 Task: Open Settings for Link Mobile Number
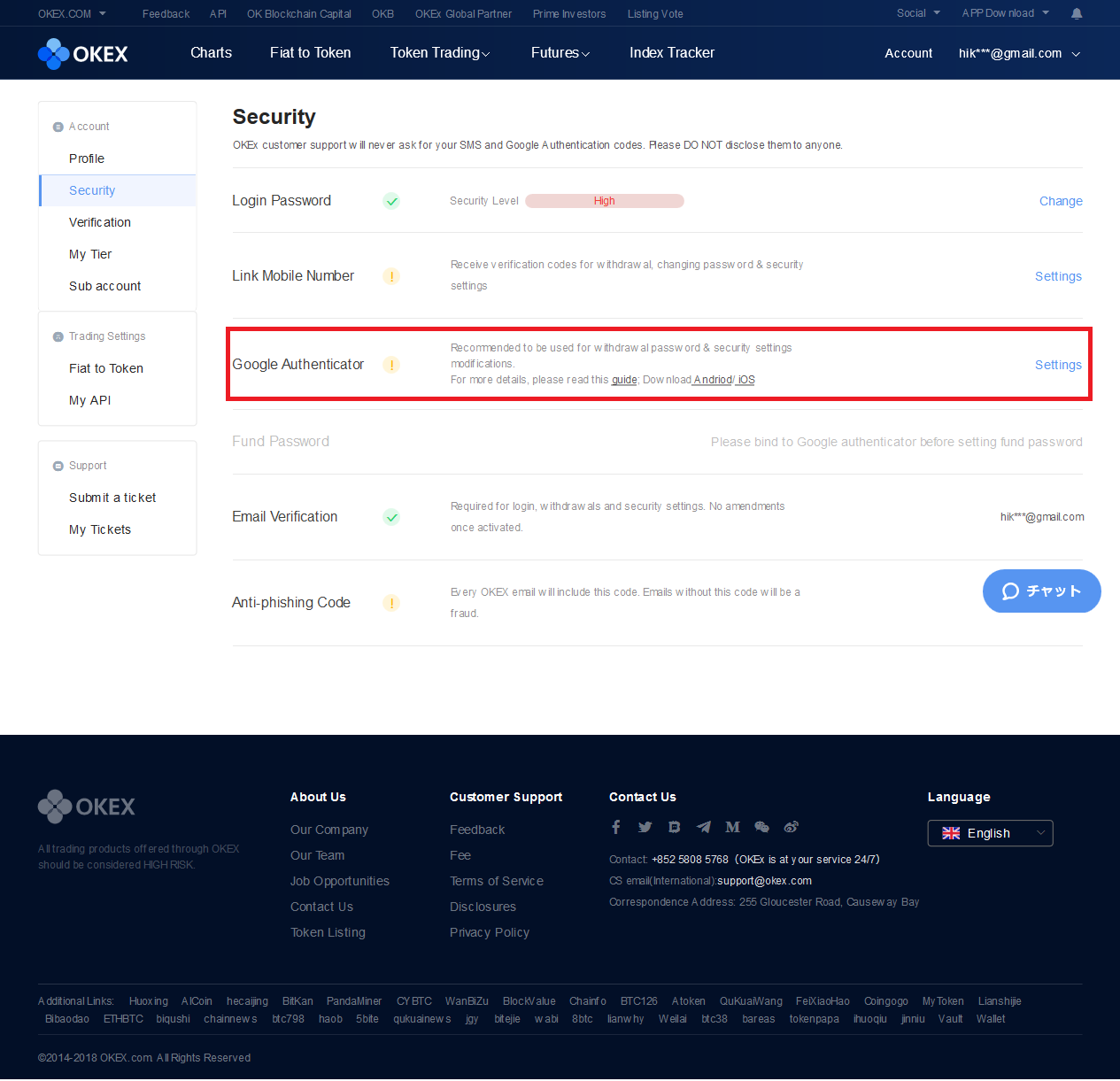point(1058,276)
